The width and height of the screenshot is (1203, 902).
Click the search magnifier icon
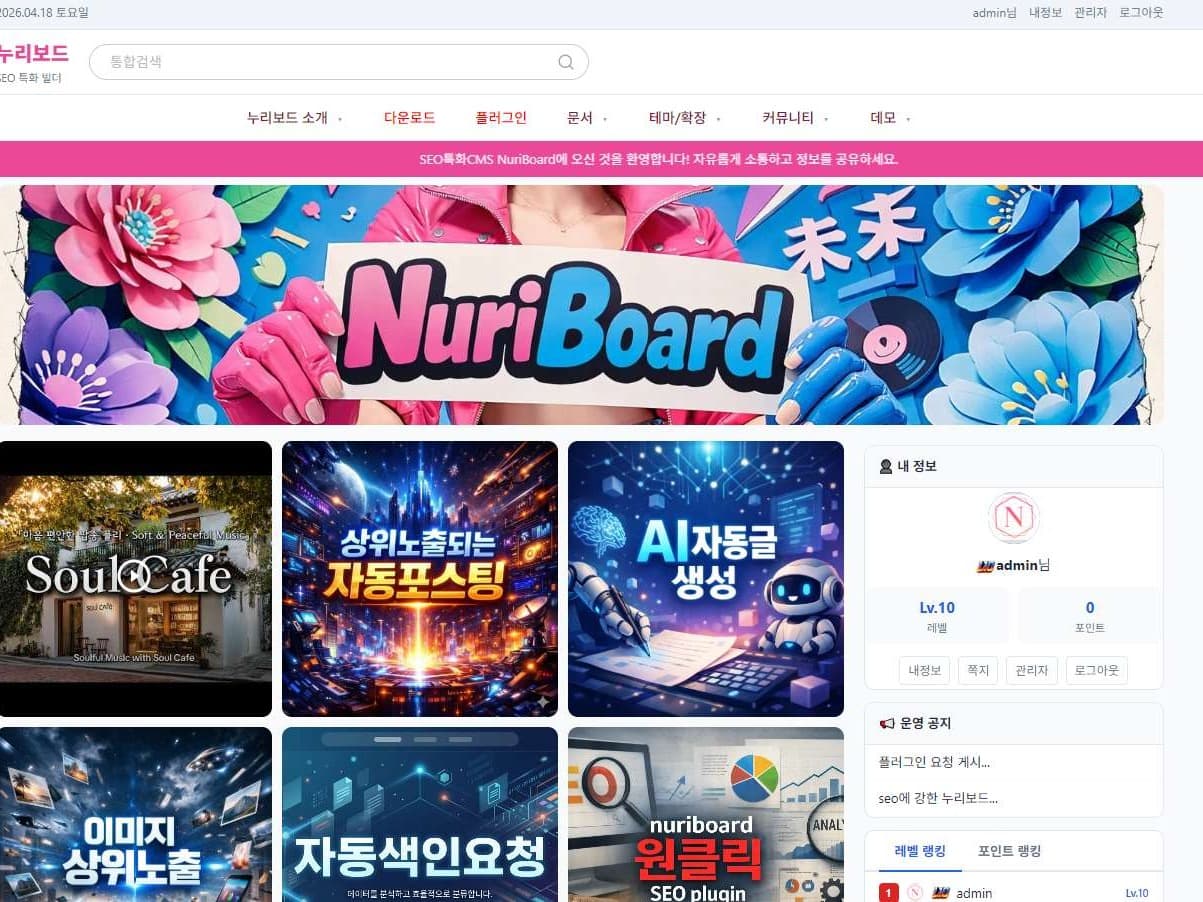click(566, 62)
